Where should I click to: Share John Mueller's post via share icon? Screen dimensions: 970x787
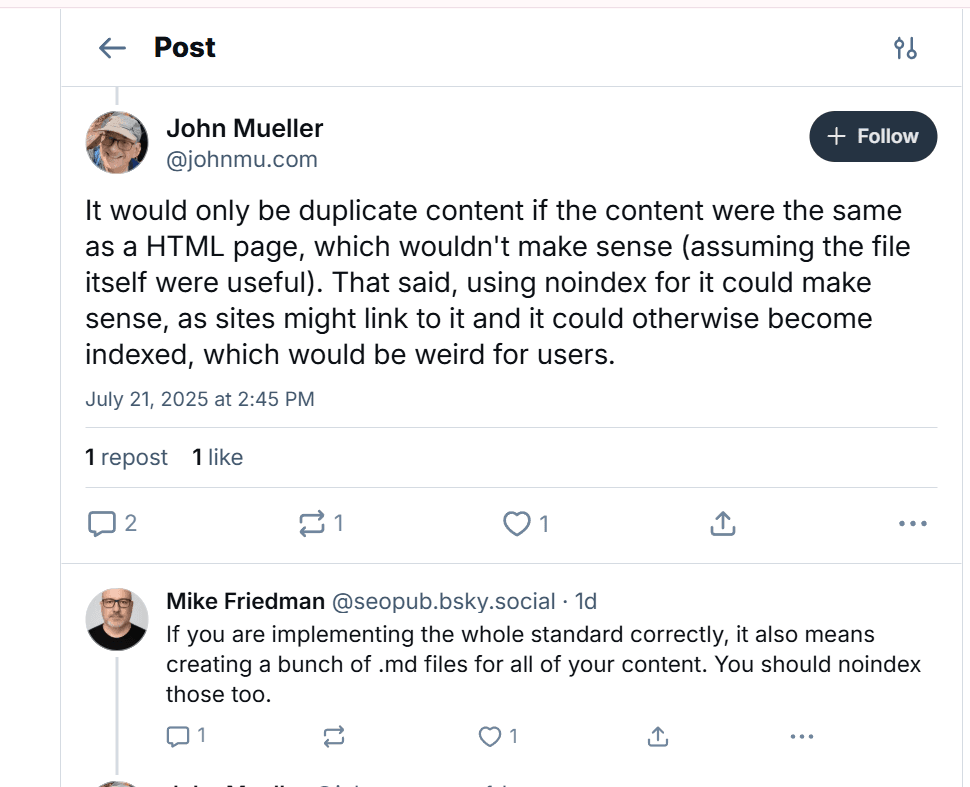pos(722,521)
